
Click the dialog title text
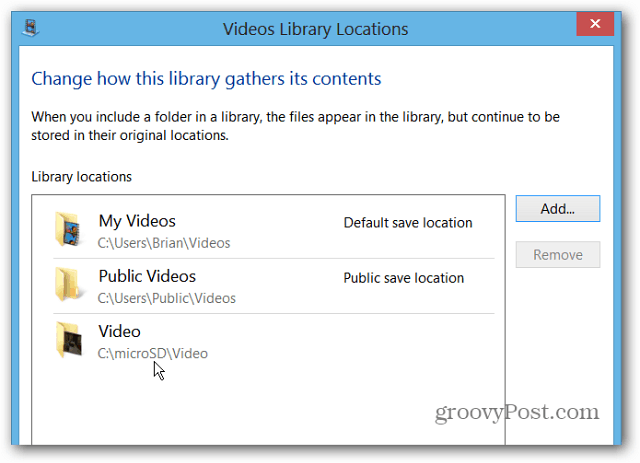(x=316, y=29)
